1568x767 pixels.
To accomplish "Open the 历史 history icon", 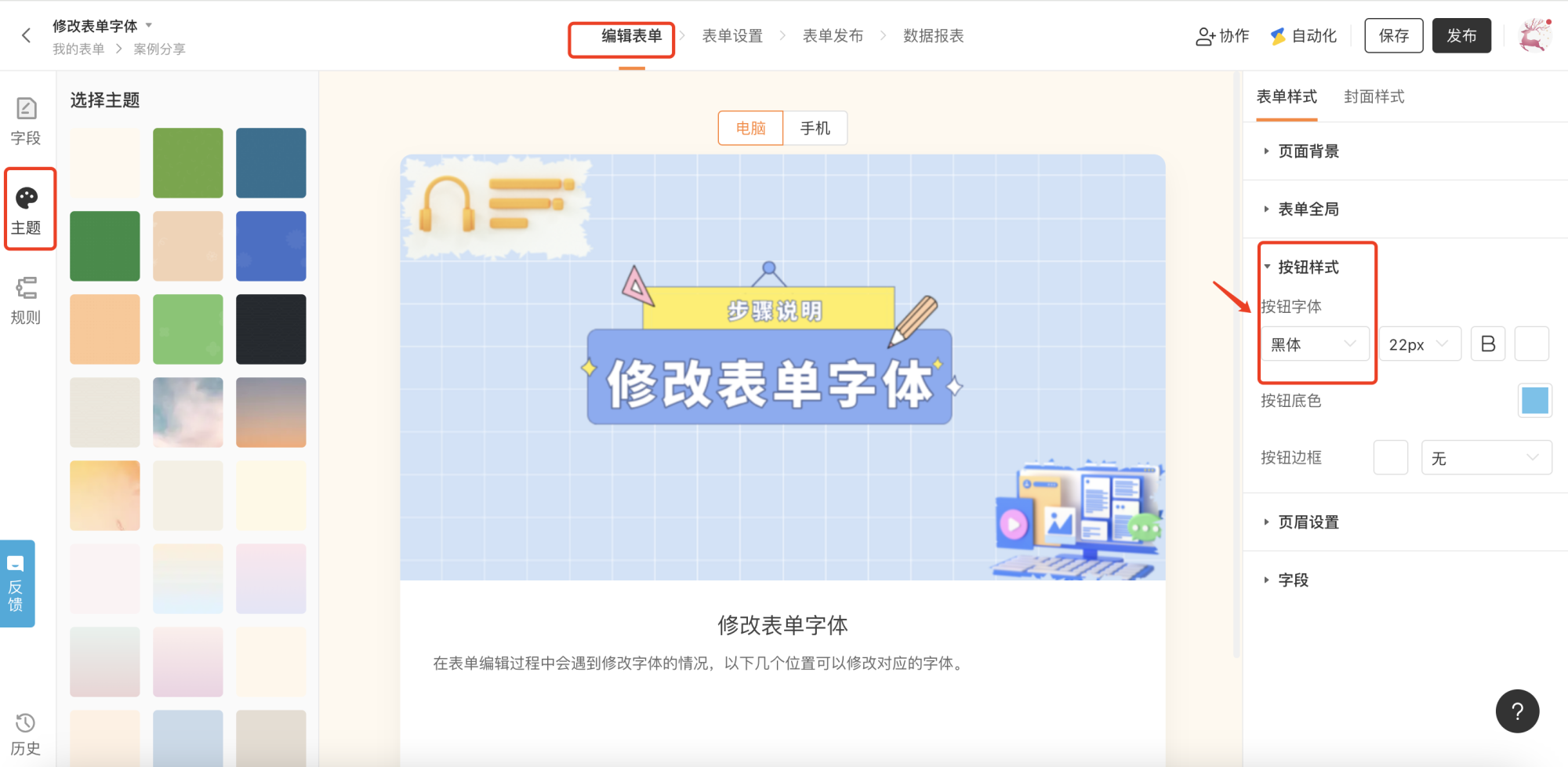I will pos(26,734).
